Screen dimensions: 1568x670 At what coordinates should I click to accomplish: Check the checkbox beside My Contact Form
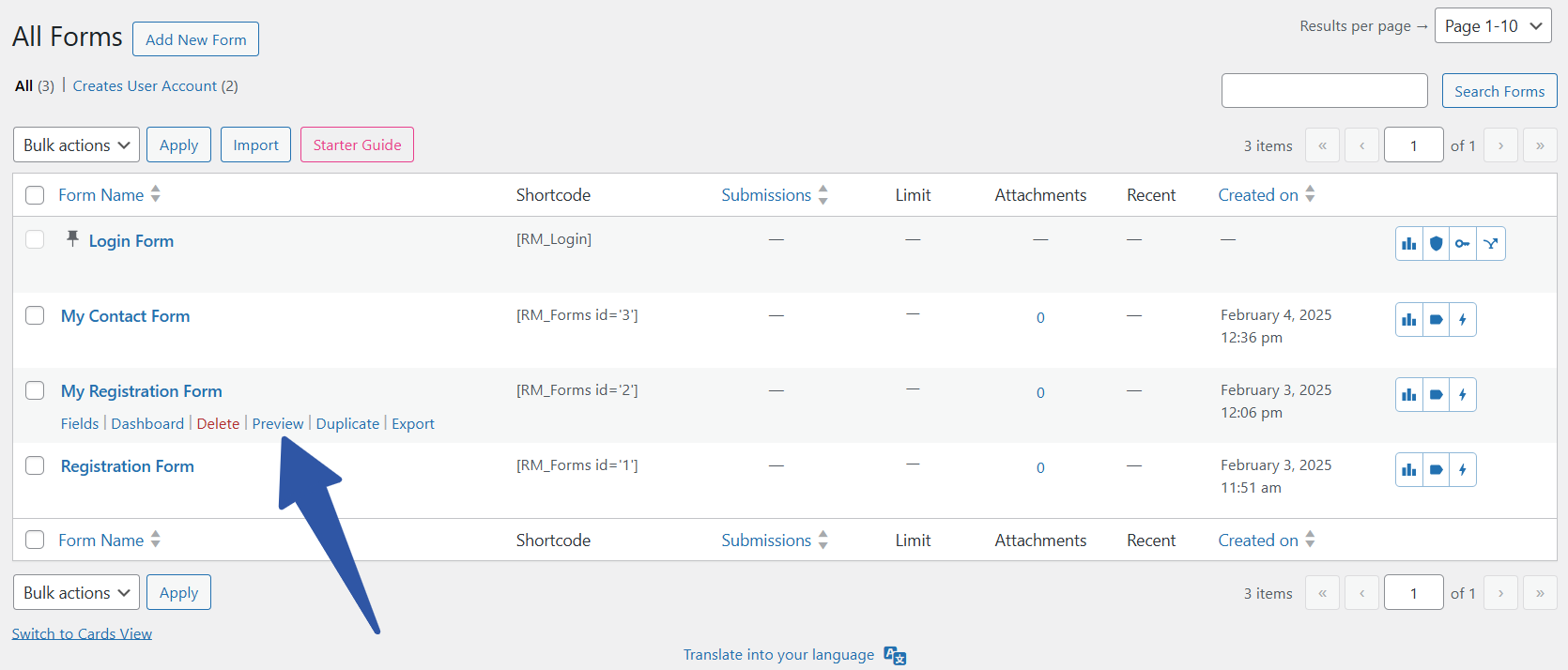coord(35,315)
